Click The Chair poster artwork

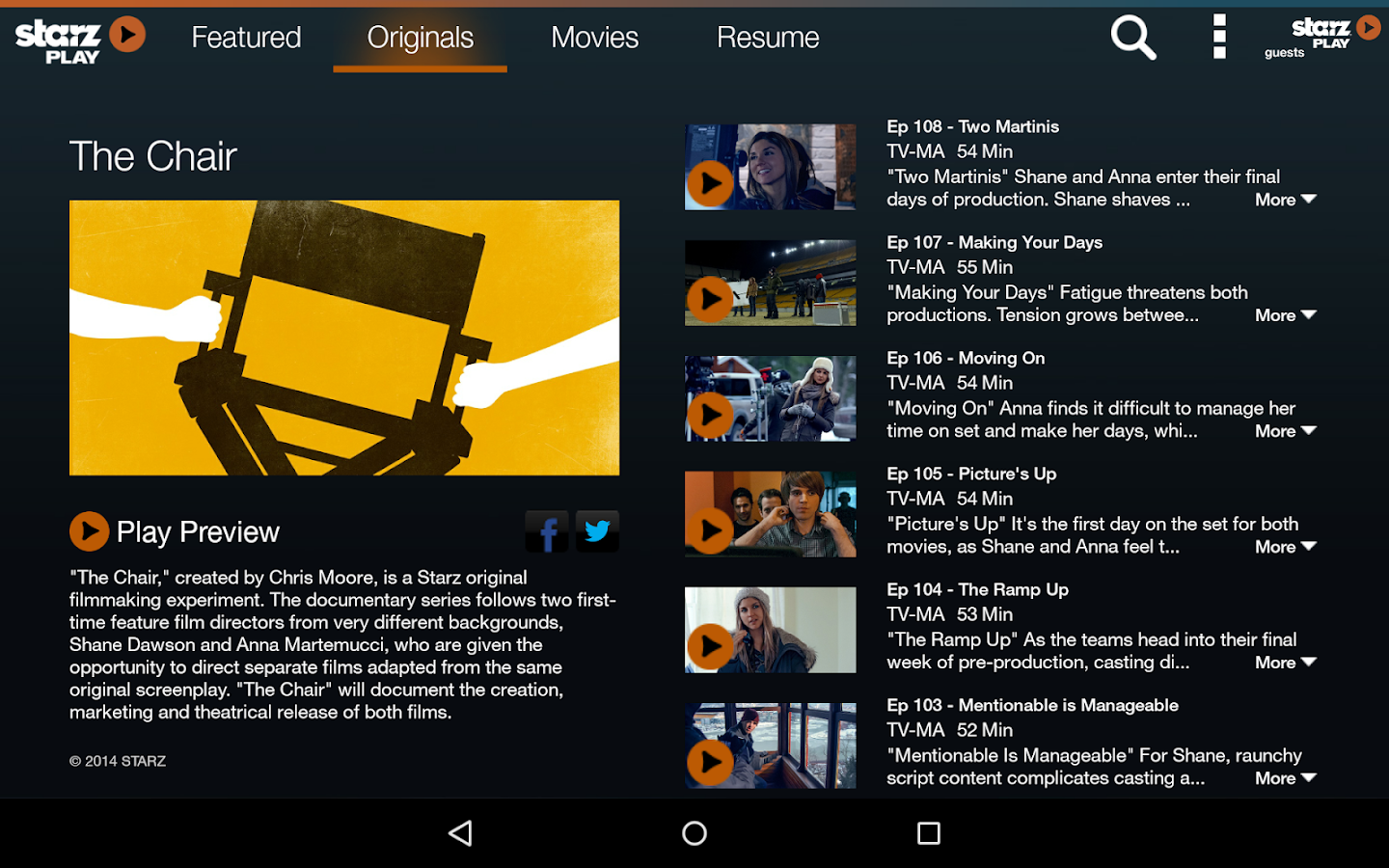click(x=343, y=337)
